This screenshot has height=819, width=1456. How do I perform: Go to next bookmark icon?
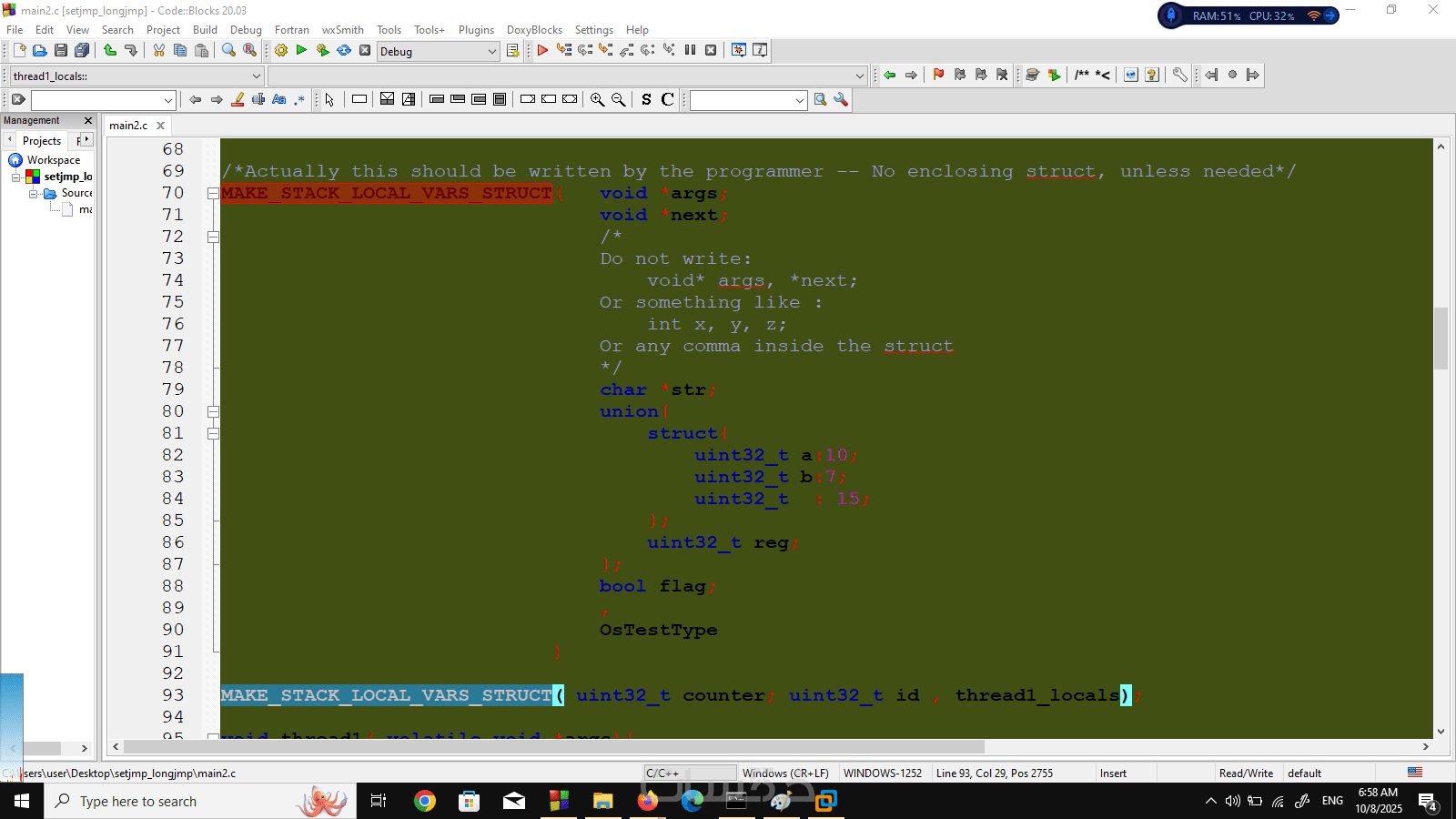coord(980,76)
